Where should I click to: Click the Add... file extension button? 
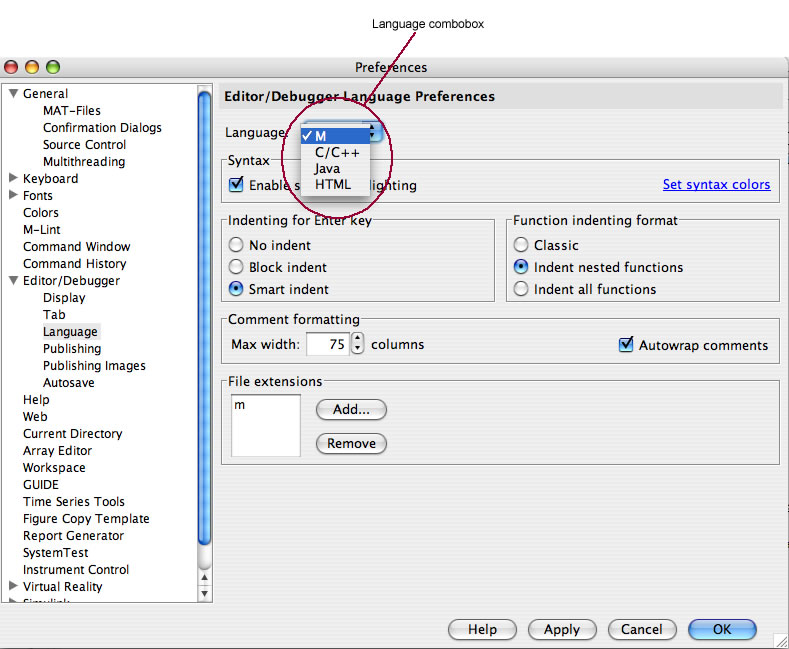click(351, 409)
